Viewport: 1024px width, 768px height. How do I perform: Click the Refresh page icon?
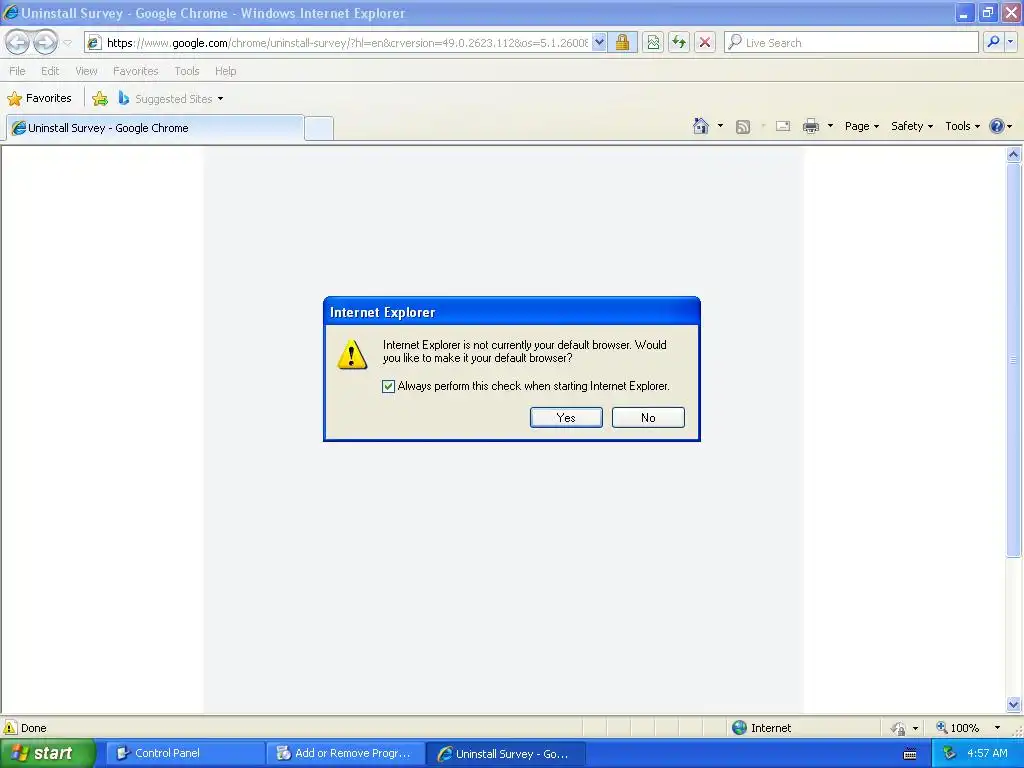tap(679, 43)
